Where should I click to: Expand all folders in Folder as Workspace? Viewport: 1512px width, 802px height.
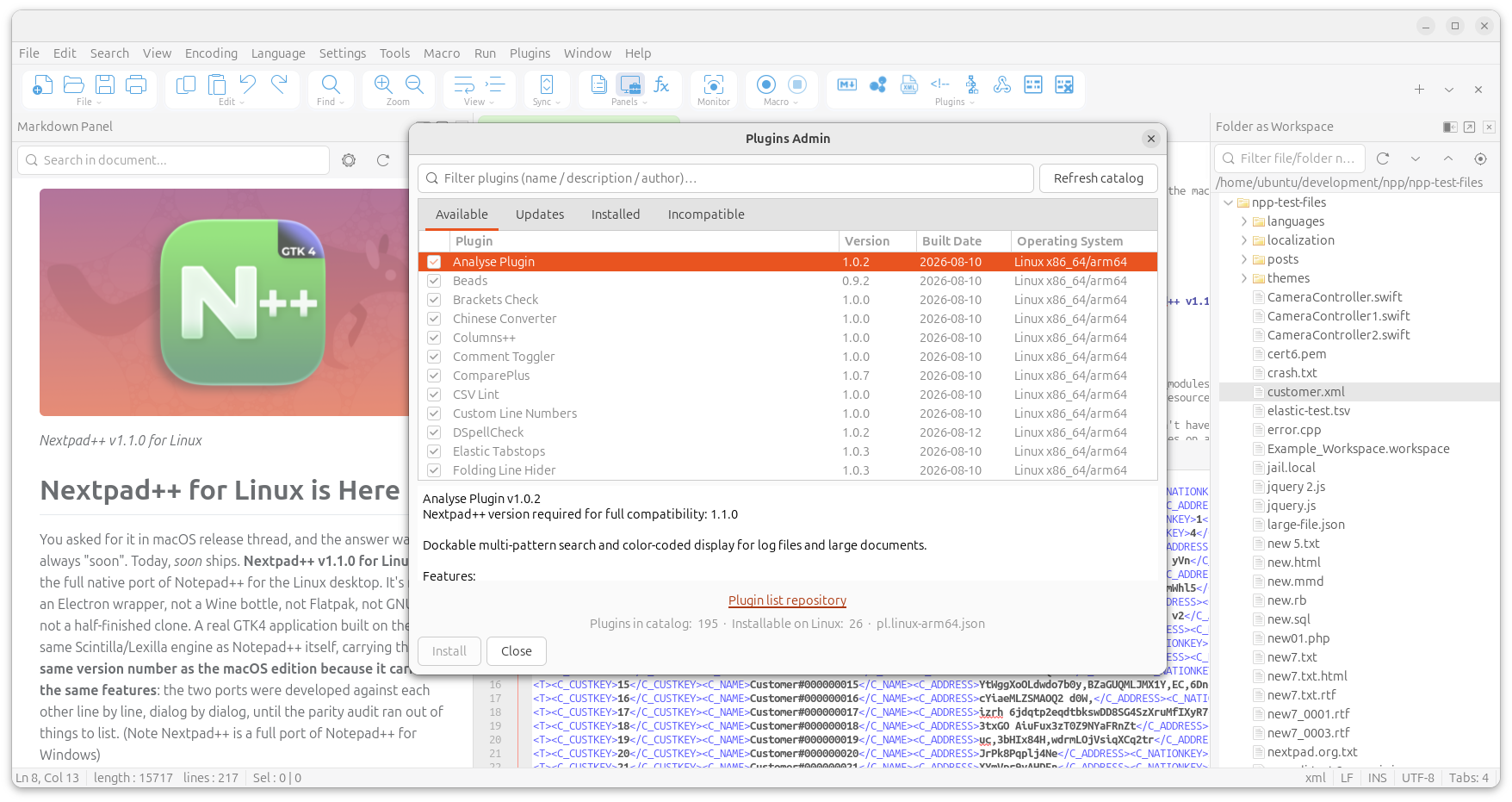coord(1415,159)
